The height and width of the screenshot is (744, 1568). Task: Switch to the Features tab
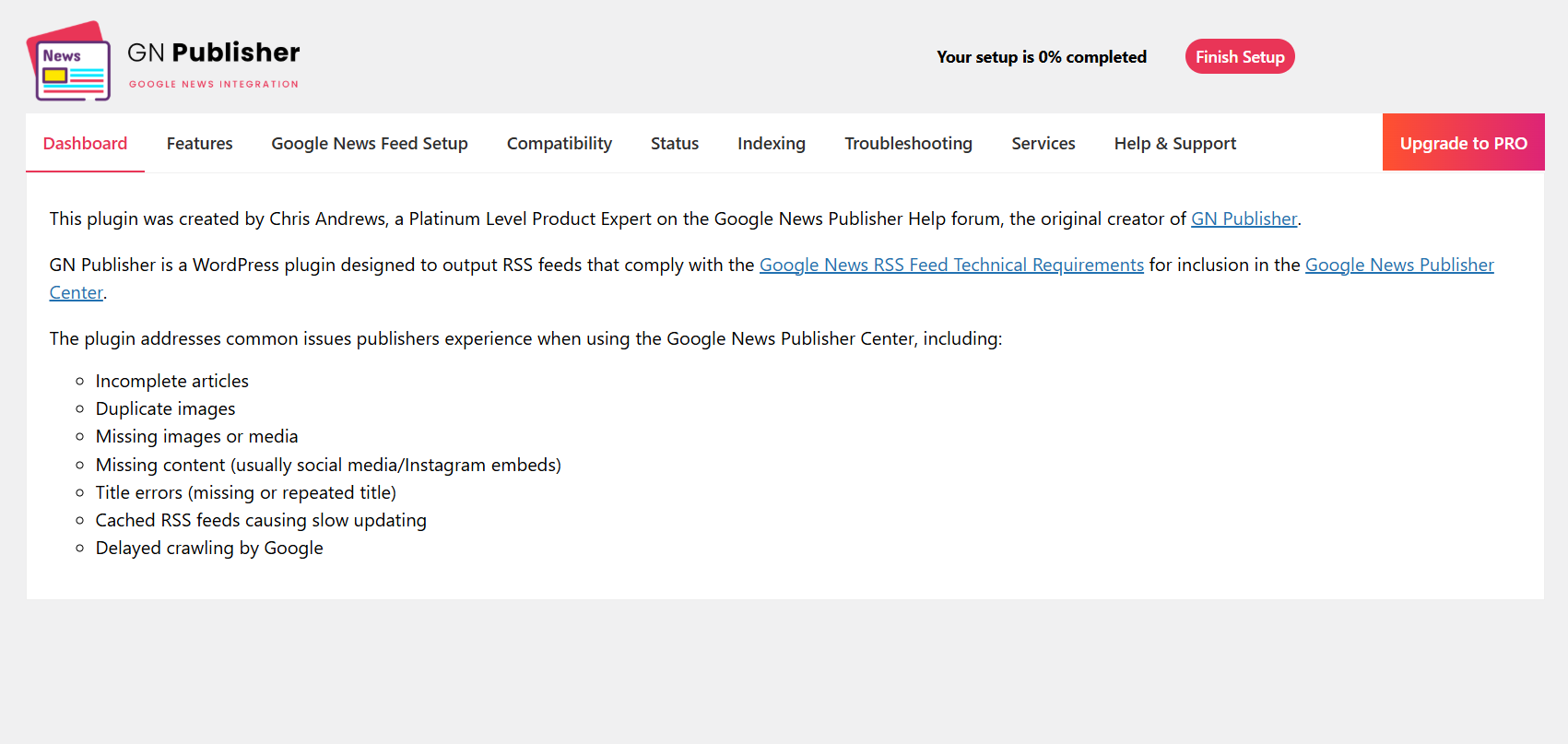199,143
